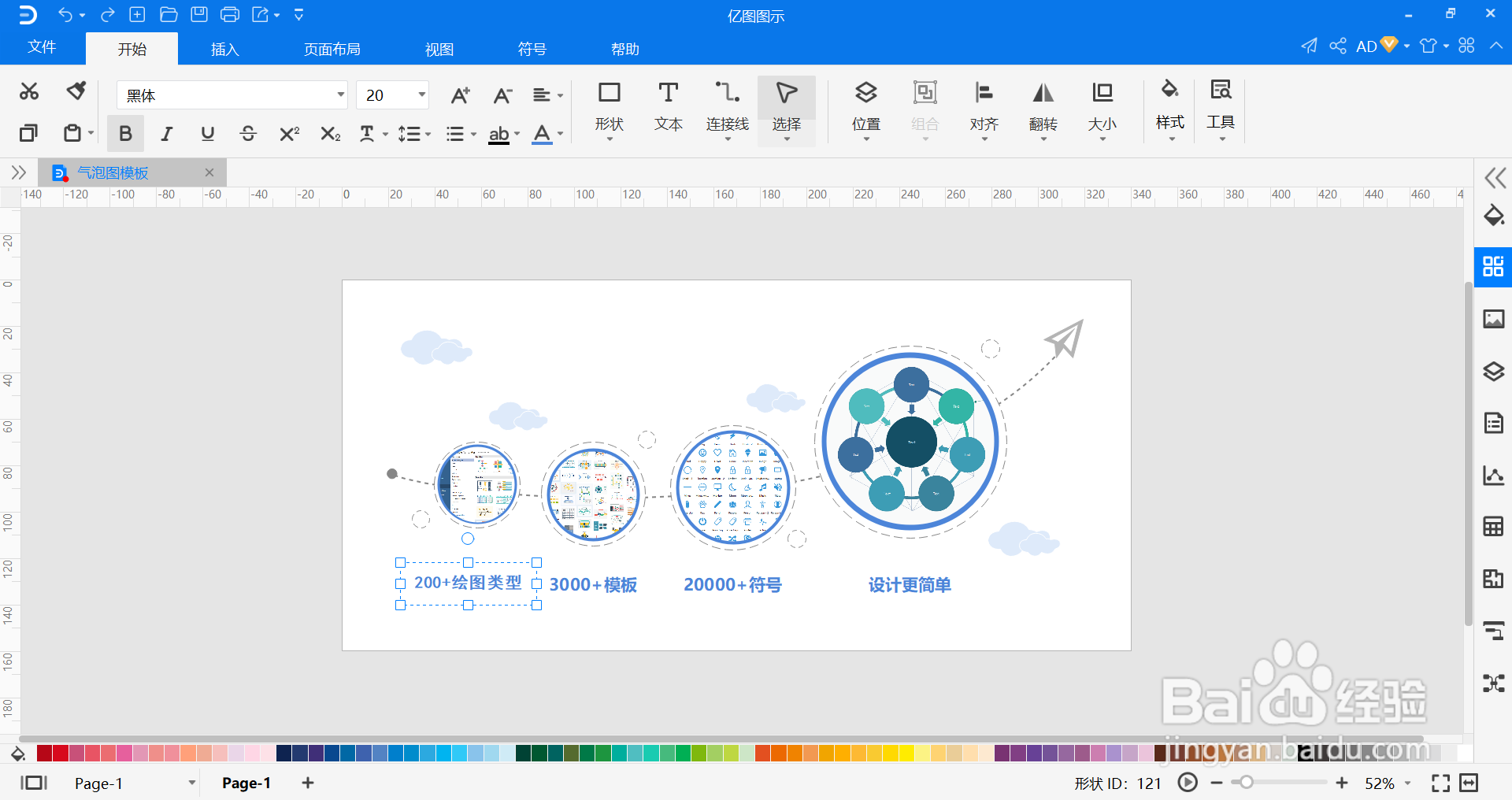This screenshot has width=1512, height=800.
Task: Switch to the 页面布局 tab
Action: (x=332, y=49)
